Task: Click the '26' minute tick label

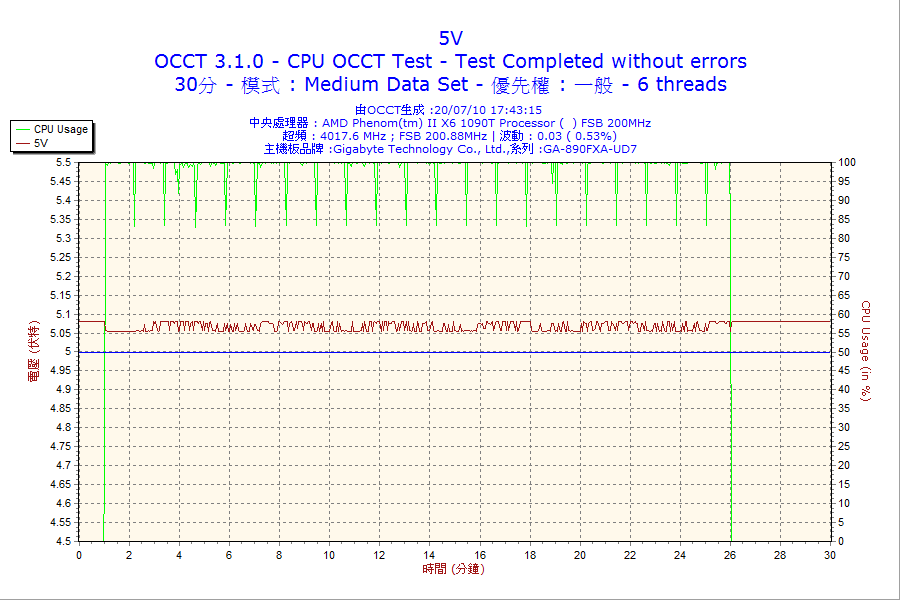Action: (x=730, y=555)
